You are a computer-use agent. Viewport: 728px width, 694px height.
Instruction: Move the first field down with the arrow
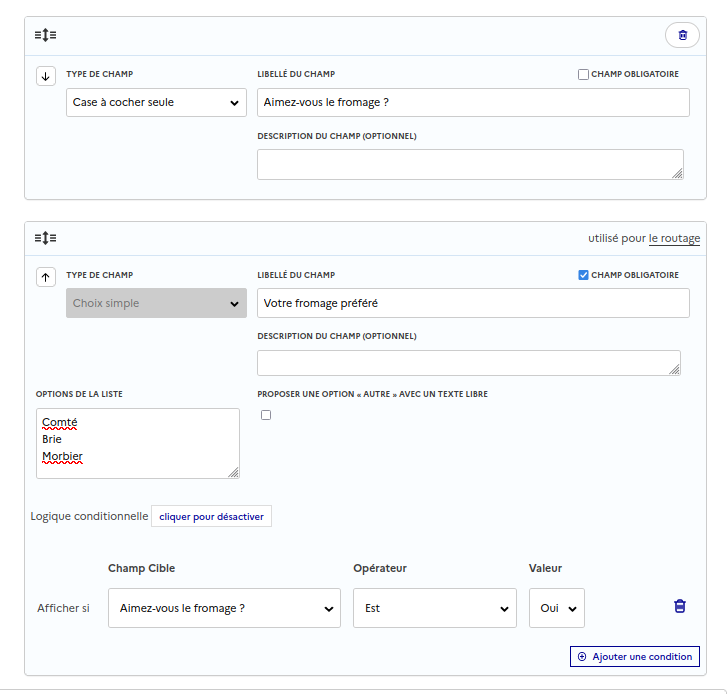46,77
